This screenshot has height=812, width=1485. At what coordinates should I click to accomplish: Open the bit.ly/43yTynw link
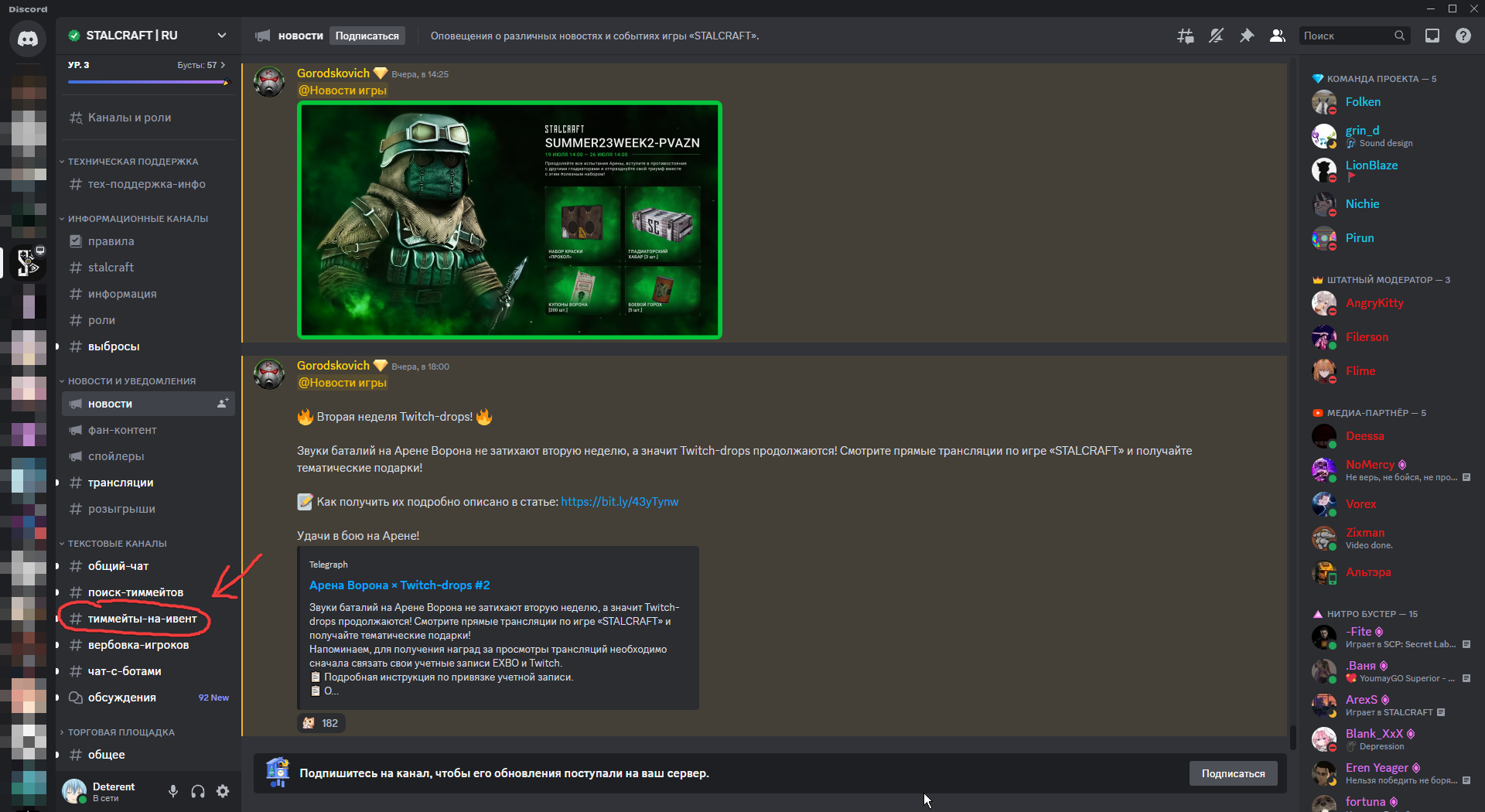(620, 502)
